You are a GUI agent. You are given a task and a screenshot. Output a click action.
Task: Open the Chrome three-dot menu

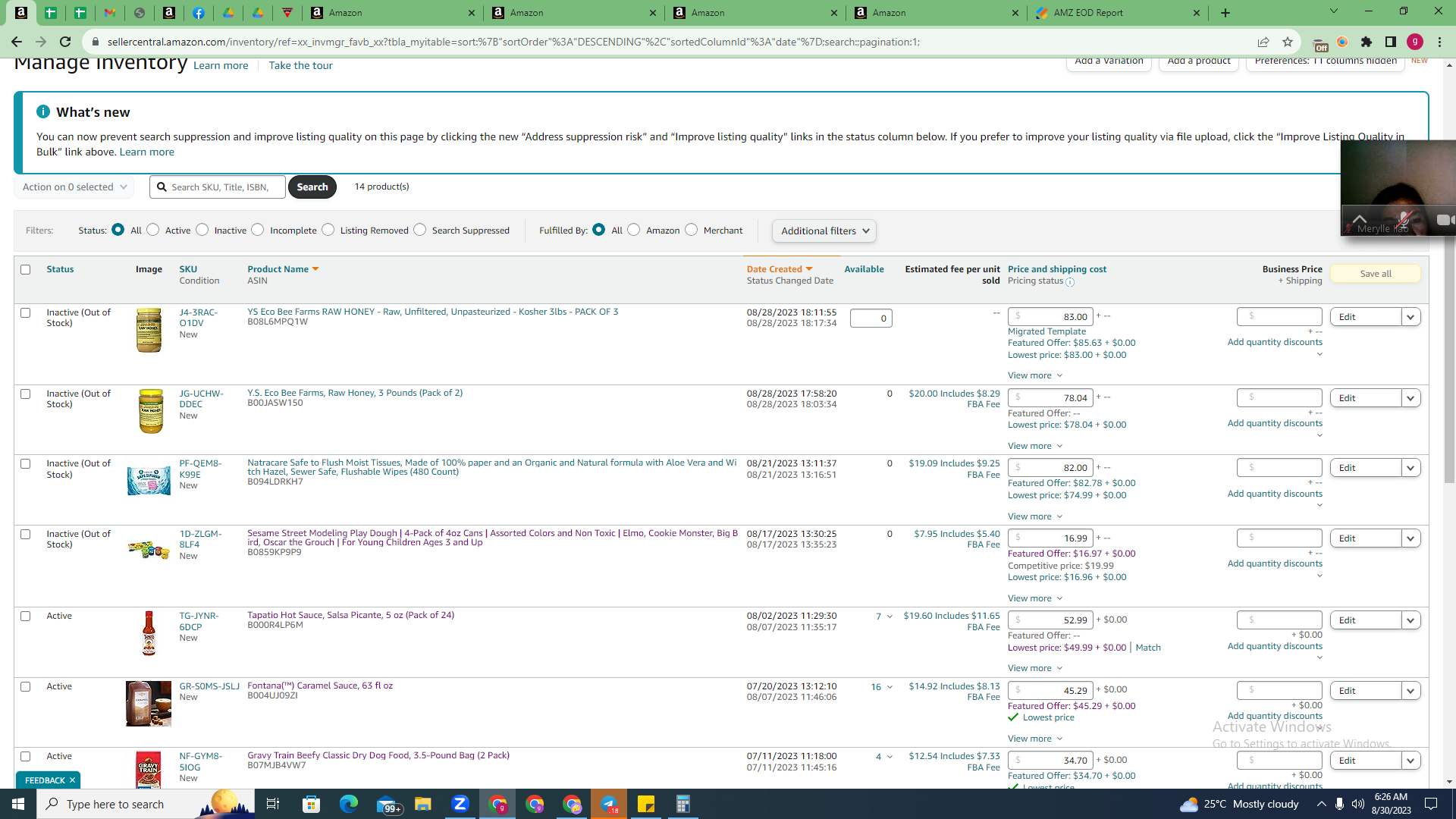click(x=1439, y=42)
